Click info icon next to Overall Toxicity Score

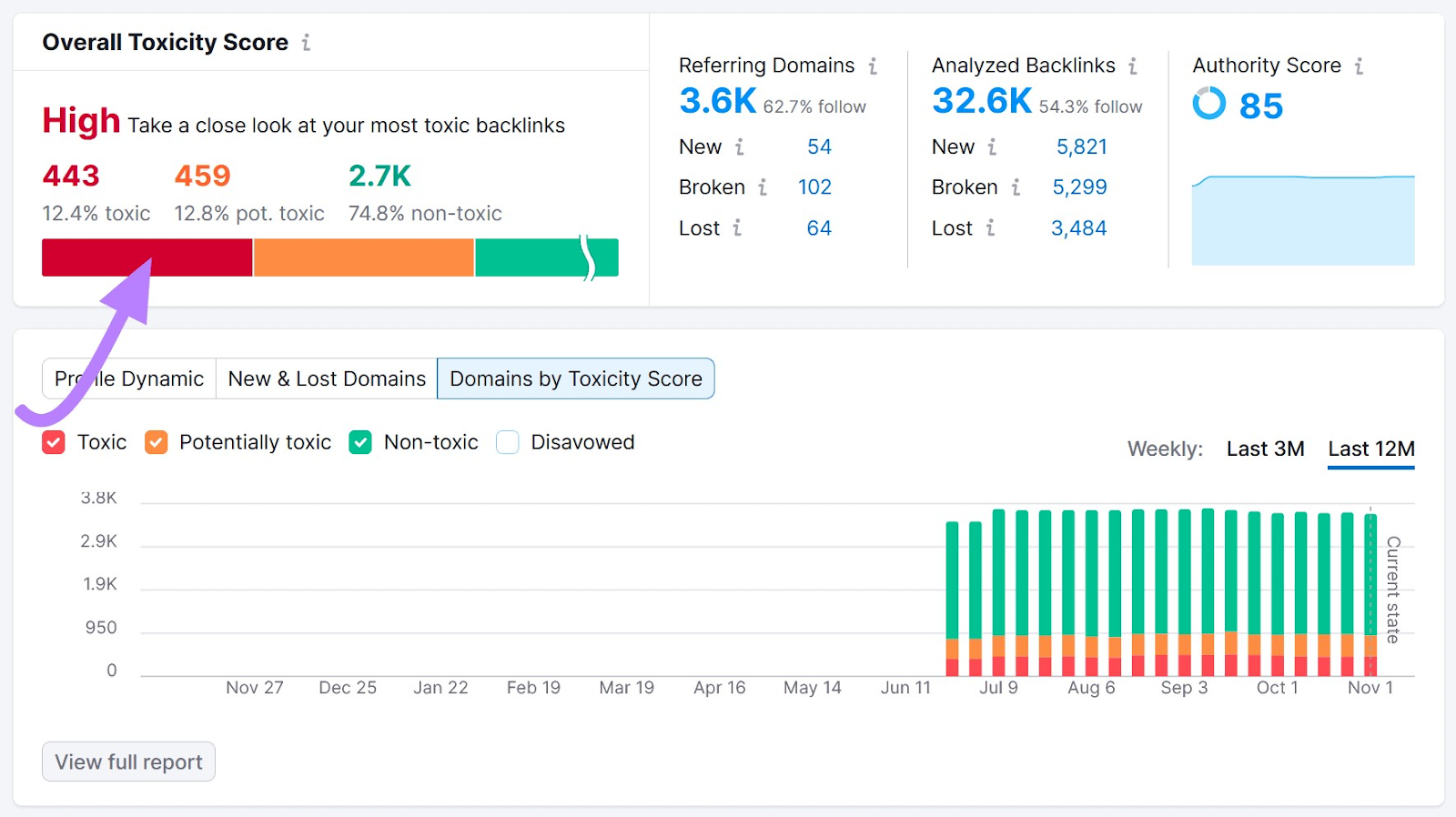coord(307,43)
